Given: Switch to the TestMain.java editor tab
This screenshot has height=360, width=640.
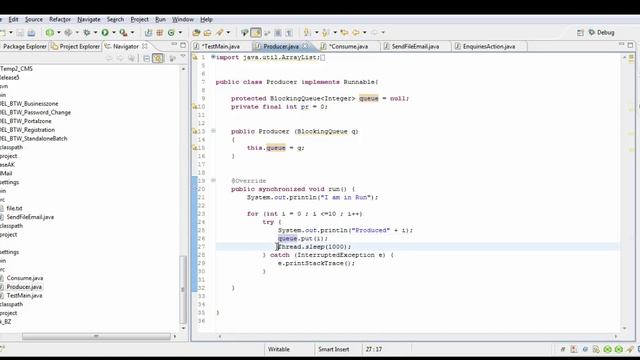Looking at the screenshot, I should point(221,47).
